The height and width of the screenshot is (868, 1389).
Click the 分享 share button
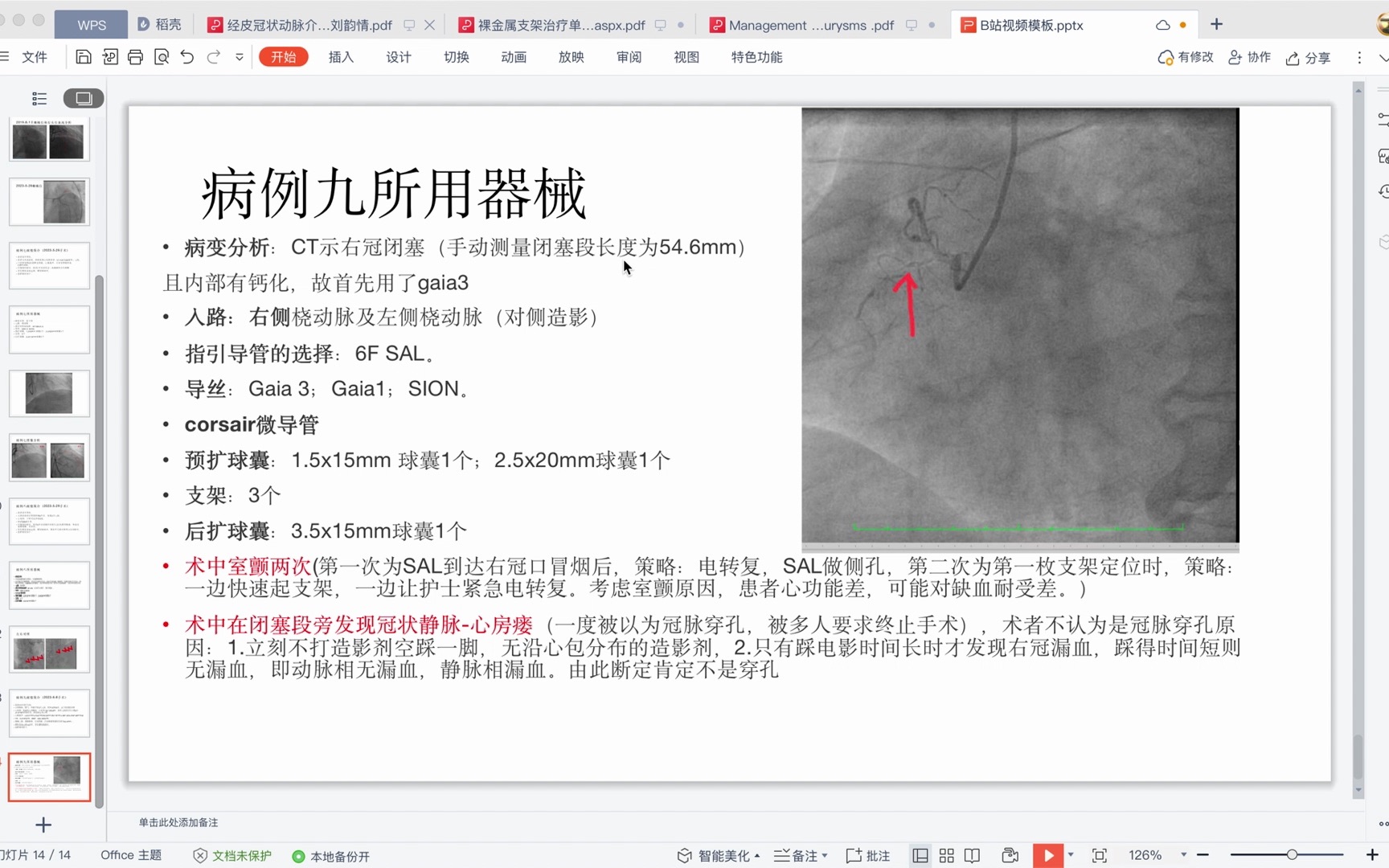pyautogui.click(x=1309, y=58)
